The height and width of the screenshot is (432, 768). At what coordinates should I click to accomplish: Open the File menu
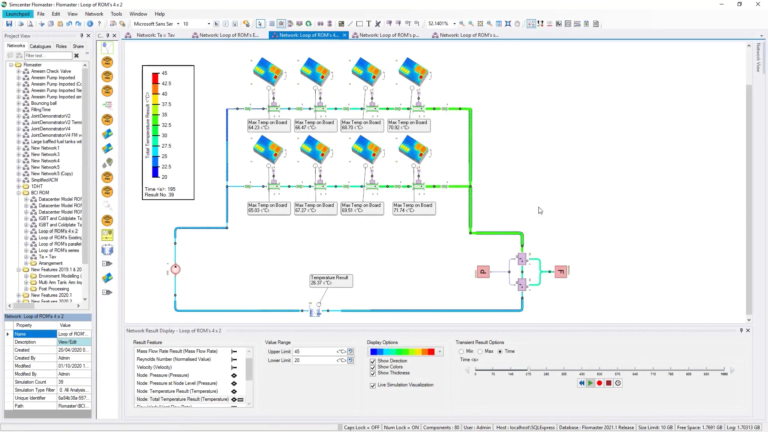tap(41, 14)
